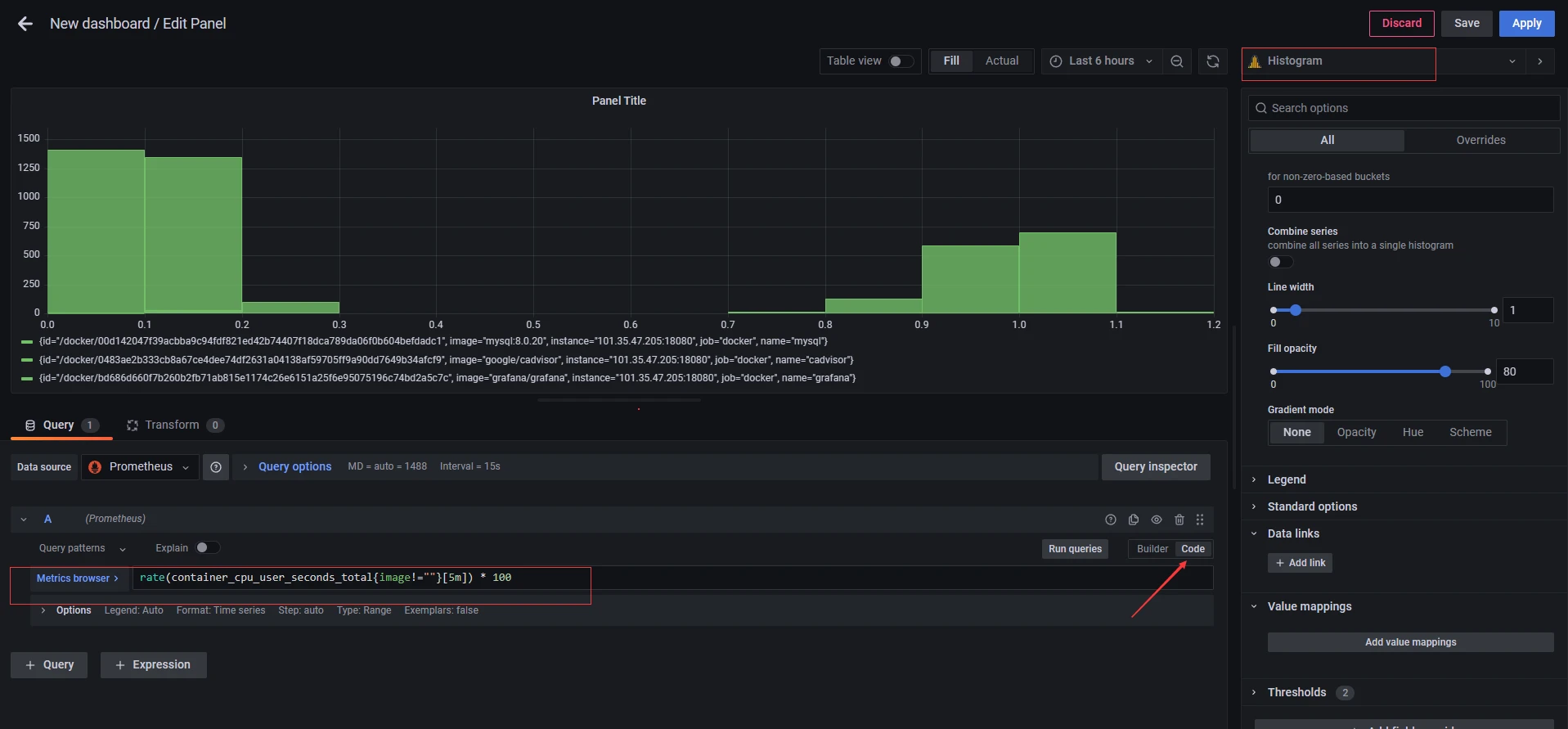Click the query A drag handle icon
The height and width of the screenshot is (729, 1568).
(1200, 520)
